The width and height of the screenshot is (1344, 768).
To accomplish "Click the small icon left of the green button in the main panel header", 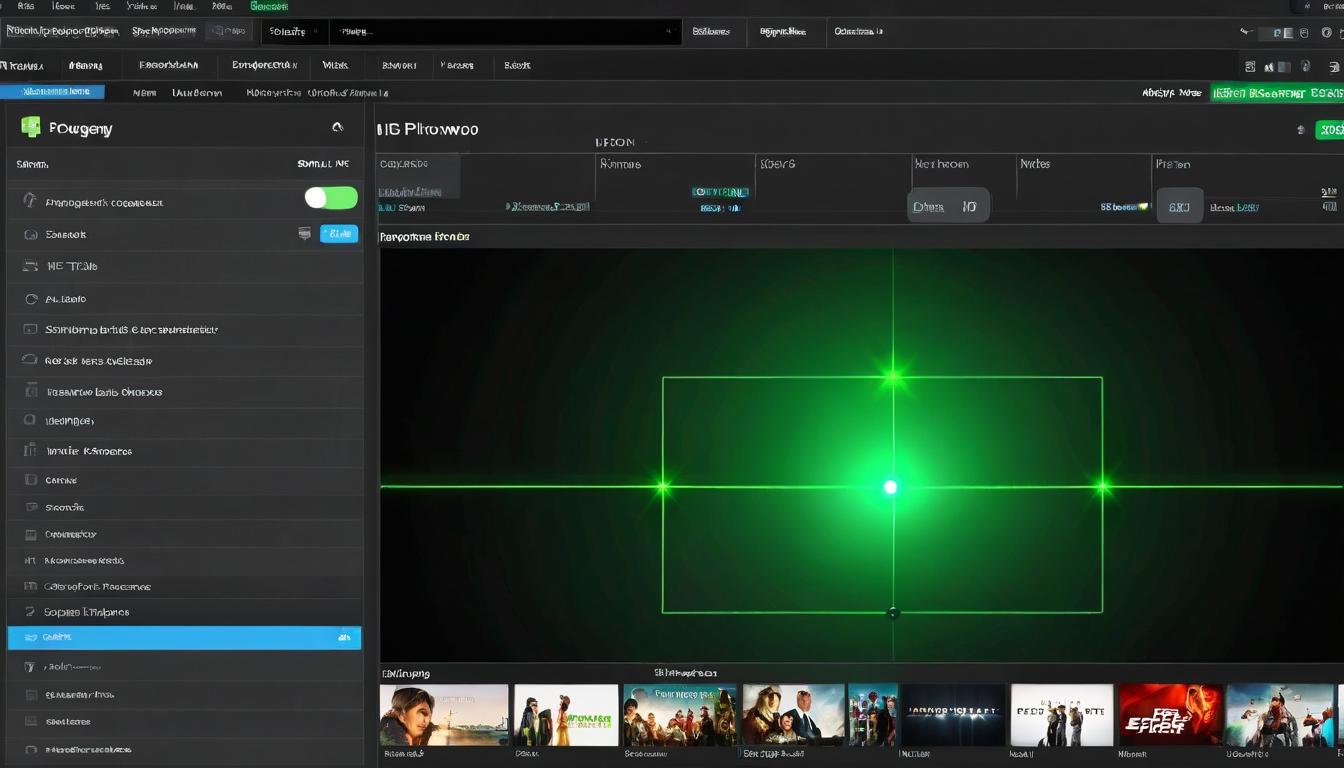I will 1300,130.
